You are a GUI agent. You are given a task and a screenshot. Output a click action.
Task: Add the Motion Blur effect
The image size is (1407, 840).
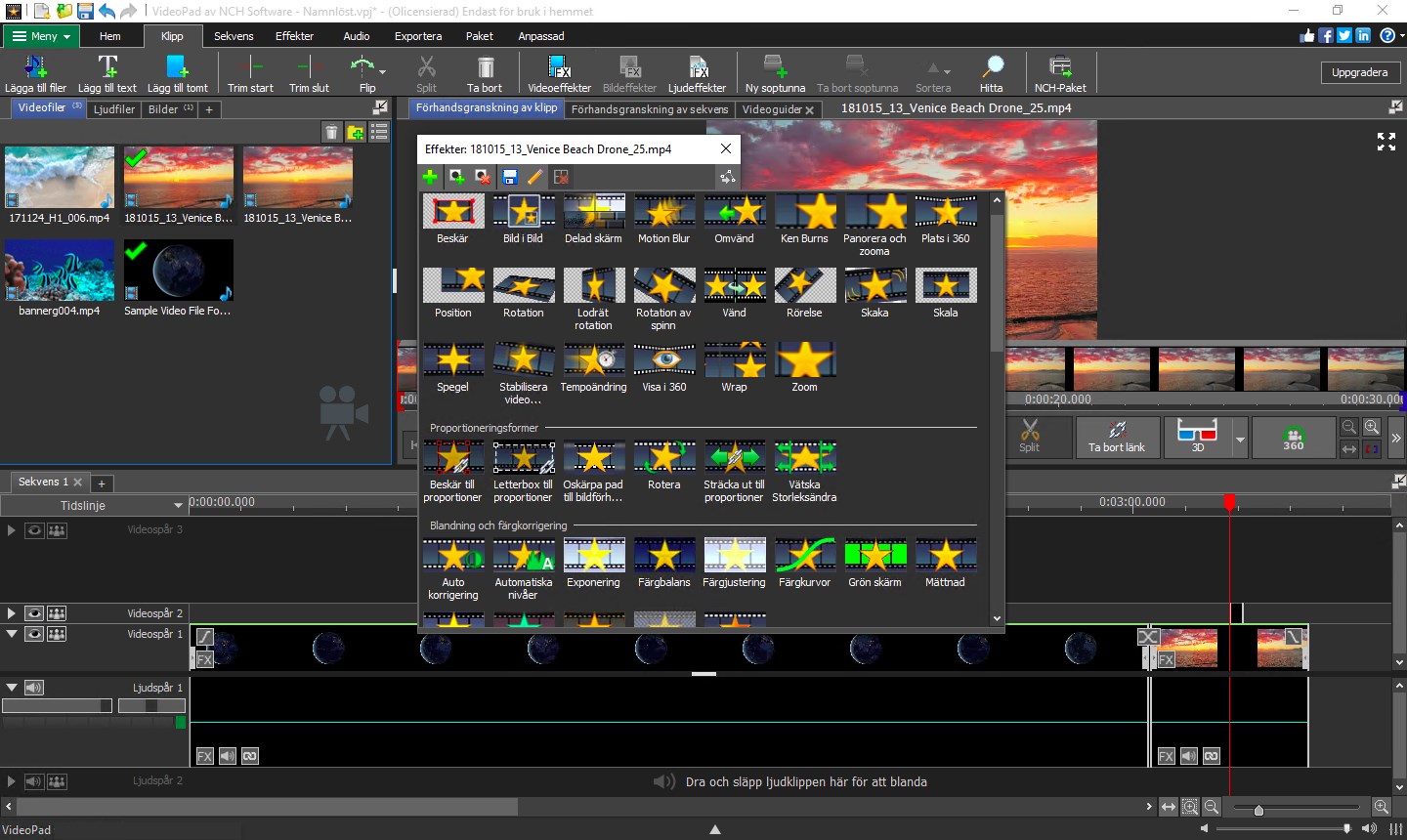tap(663, 219)
